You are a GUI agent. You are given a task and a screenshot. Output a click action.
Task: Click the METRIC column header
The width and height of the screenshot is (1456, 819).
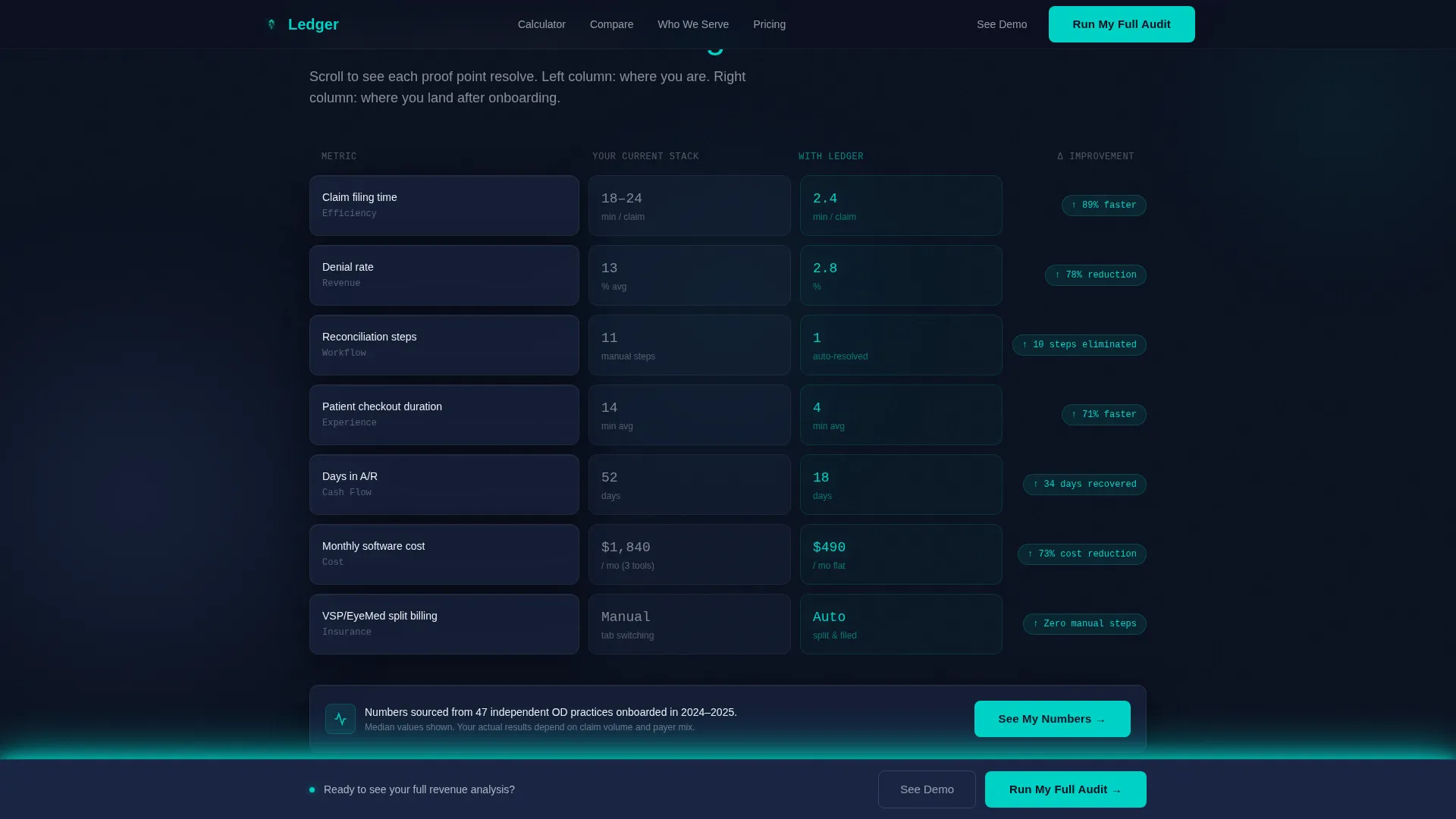pyautogui.click(x=339, y=156)
